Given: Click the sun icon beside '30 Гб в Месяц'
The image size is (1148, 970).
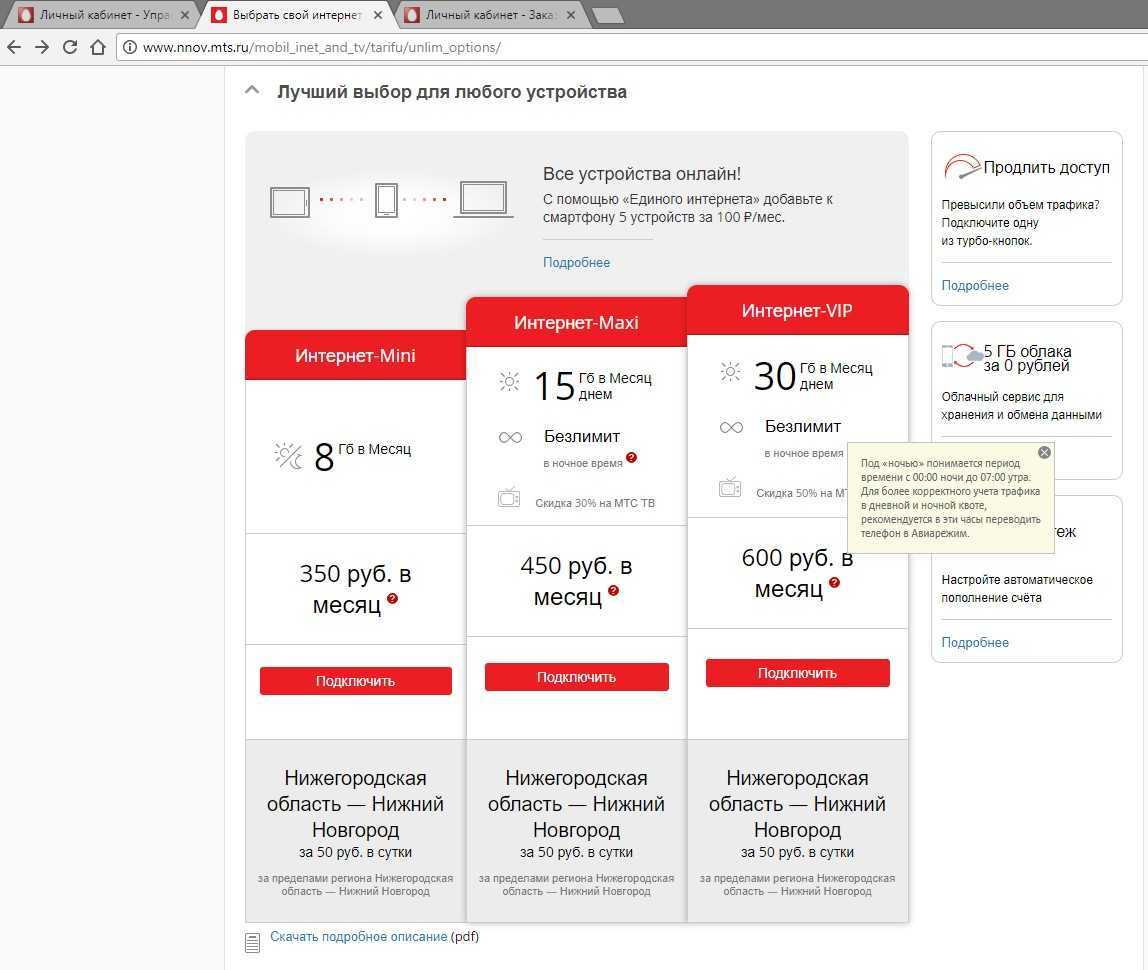Looking at the screenshot, I should coord(731,372).
